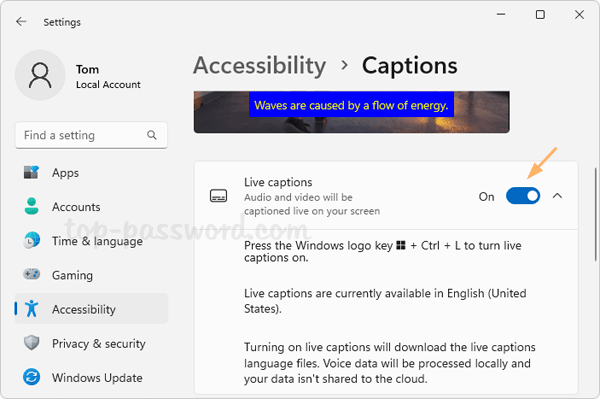Focus the Find a setting field
This screenshot has height=399, width=600.
91,135
